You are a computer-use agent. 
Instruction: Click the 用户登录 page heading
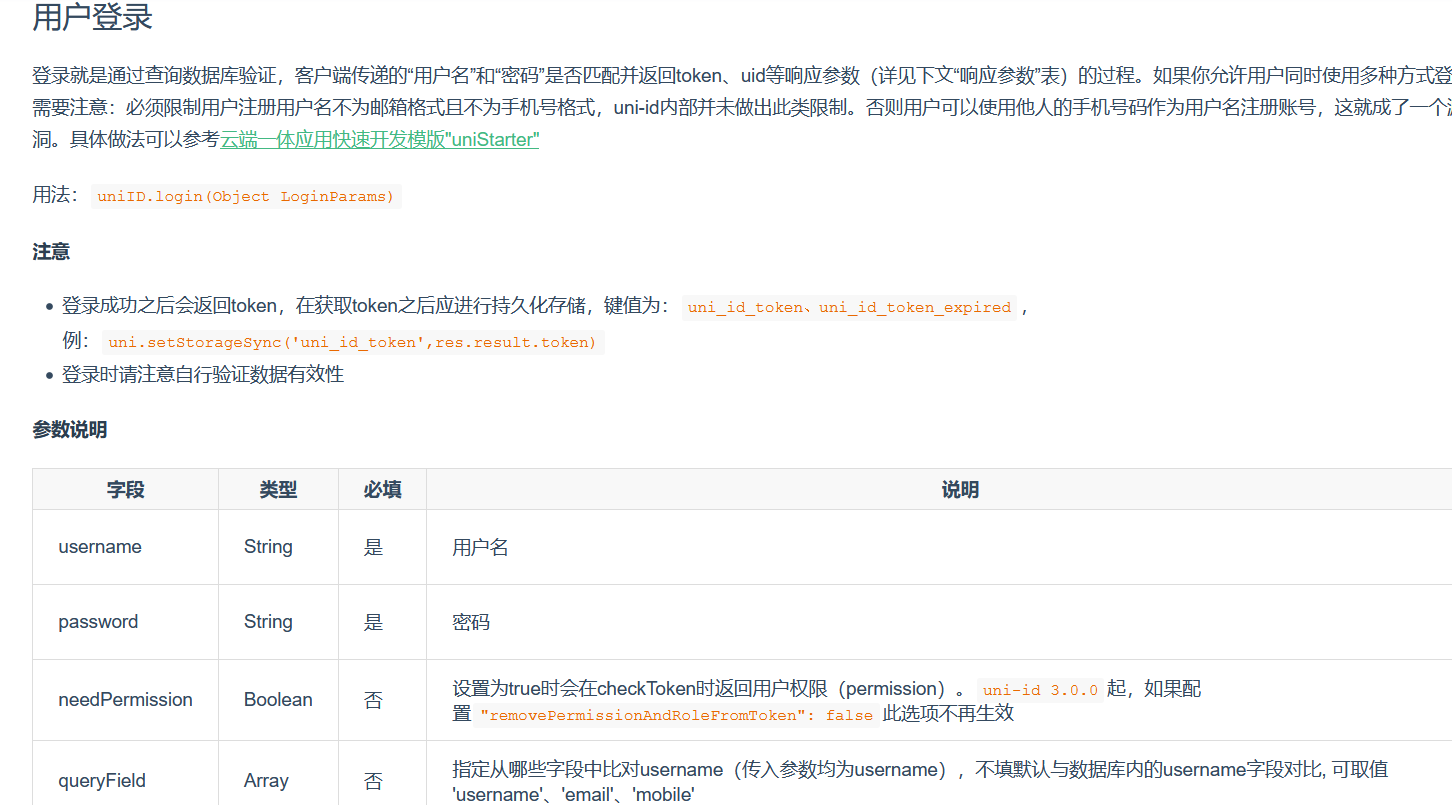coord(90,17)
